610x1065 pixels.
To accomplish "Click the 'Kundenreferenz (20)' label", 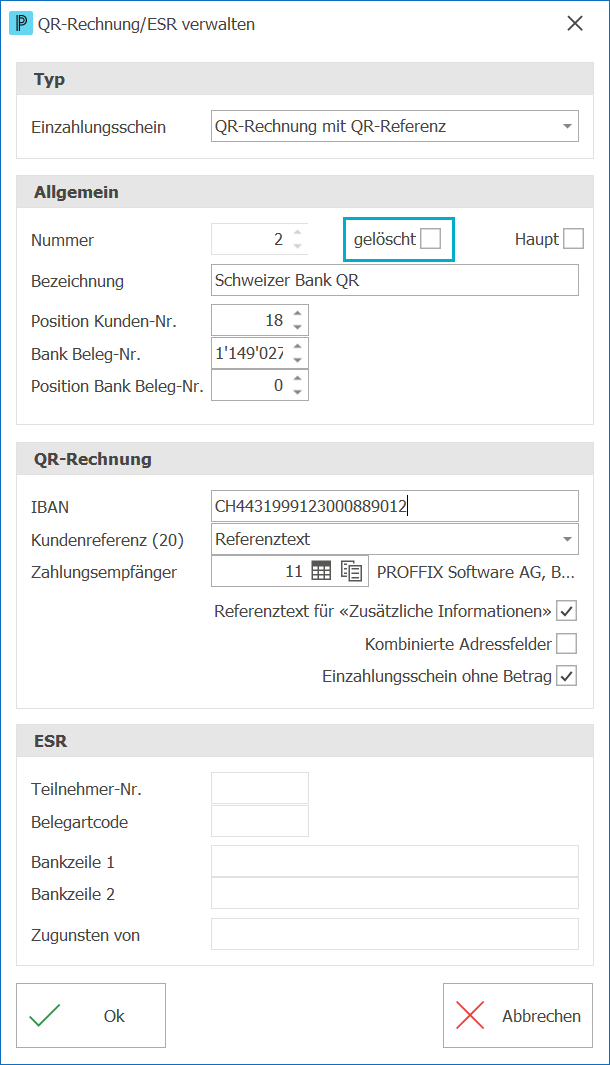I will pos(107,540).
